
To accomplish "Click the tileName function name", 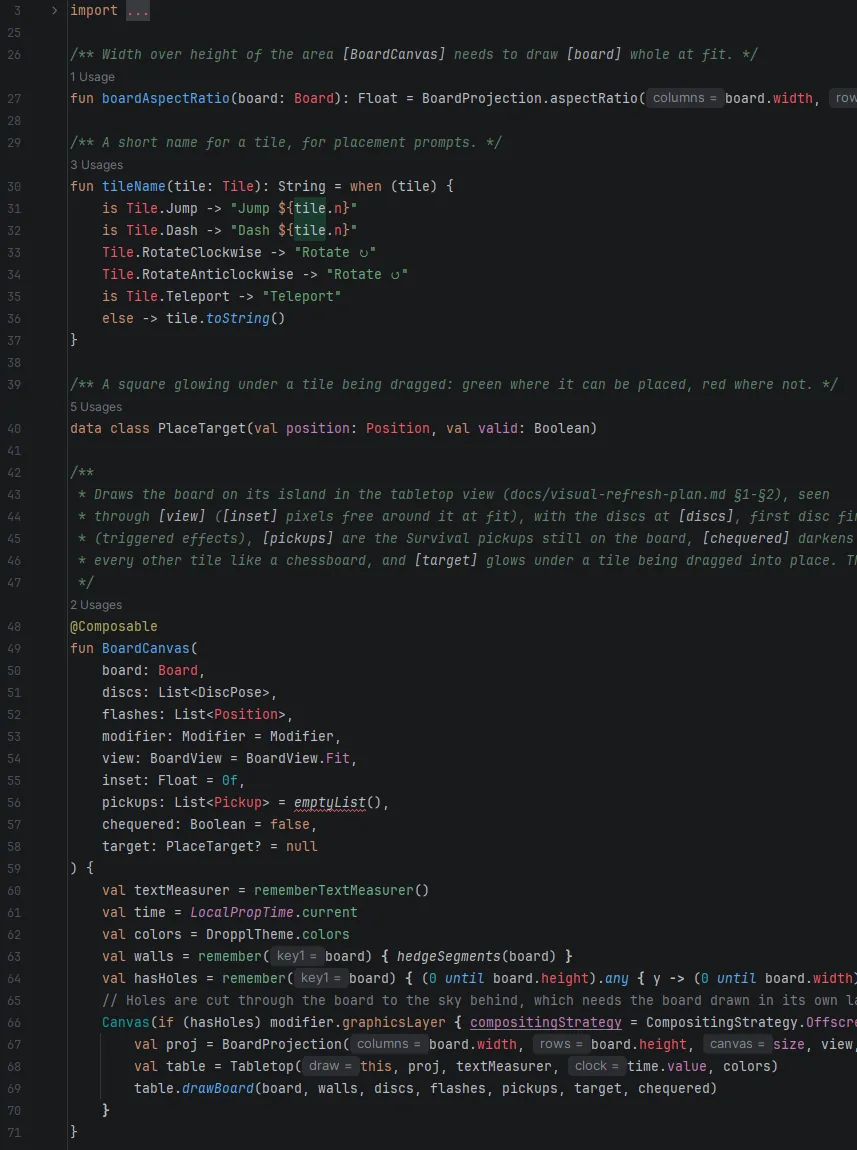I will [133, 186].
